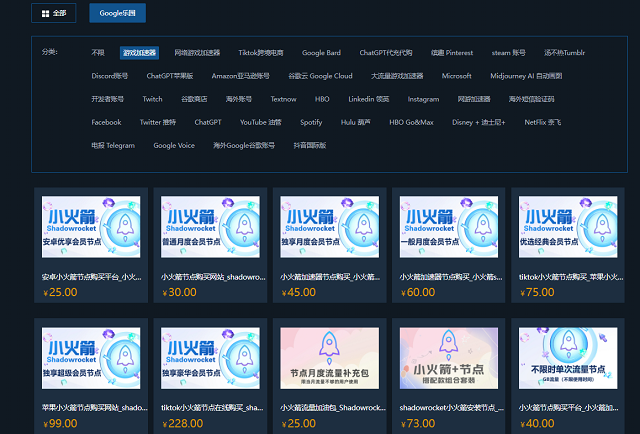Viewport: 640px width, 434px height.
Task: Choose the 电报 Telegram category
Action: (113, 146)
